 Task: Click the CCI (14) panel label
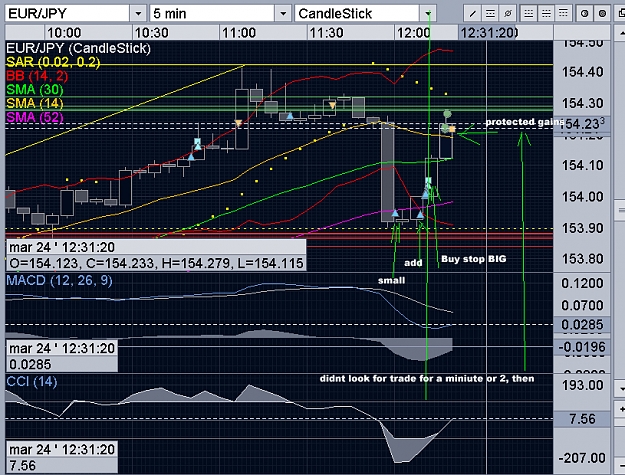click(32, 382)
